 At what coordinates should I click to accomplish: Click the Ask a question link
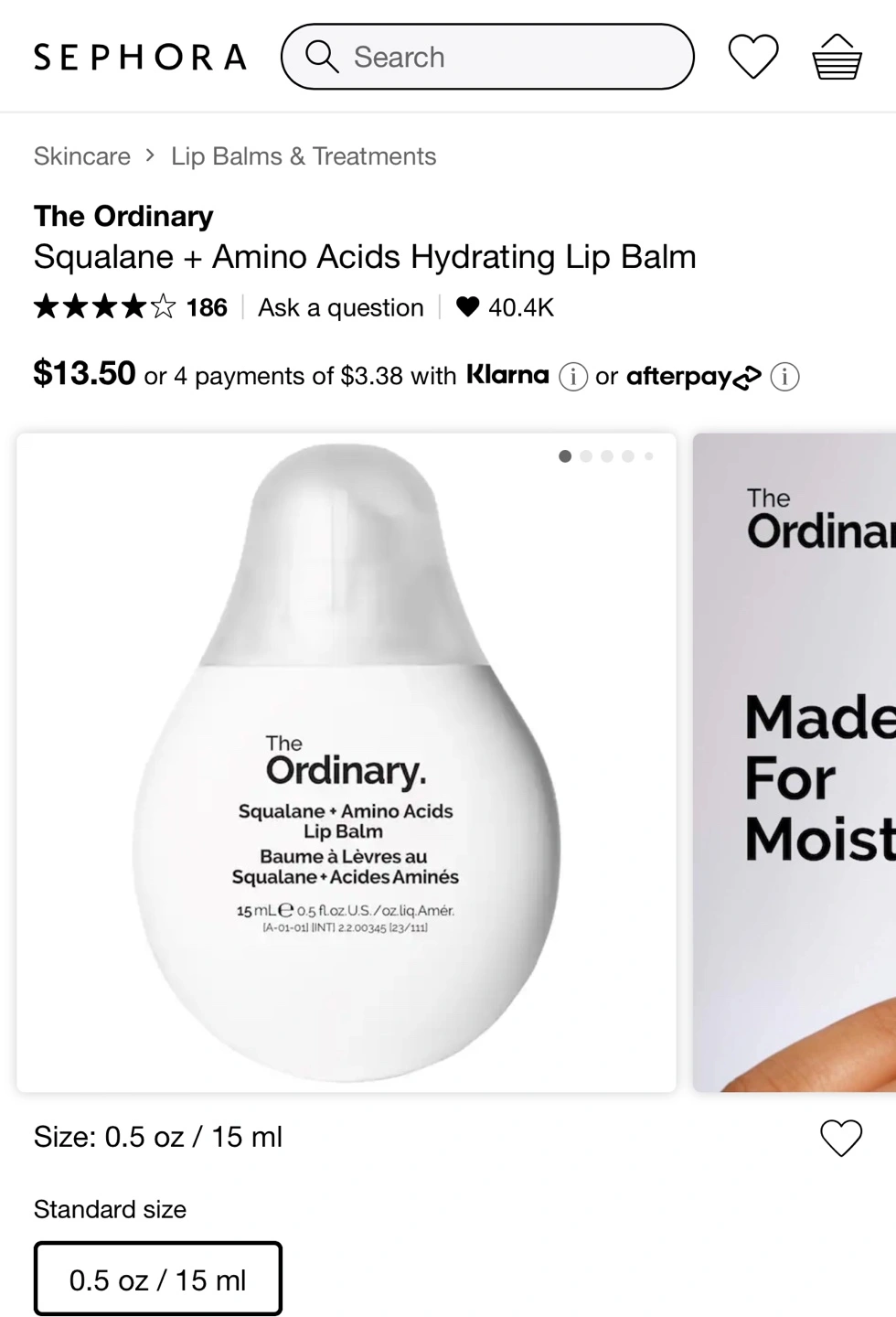[x=341, y=307]
